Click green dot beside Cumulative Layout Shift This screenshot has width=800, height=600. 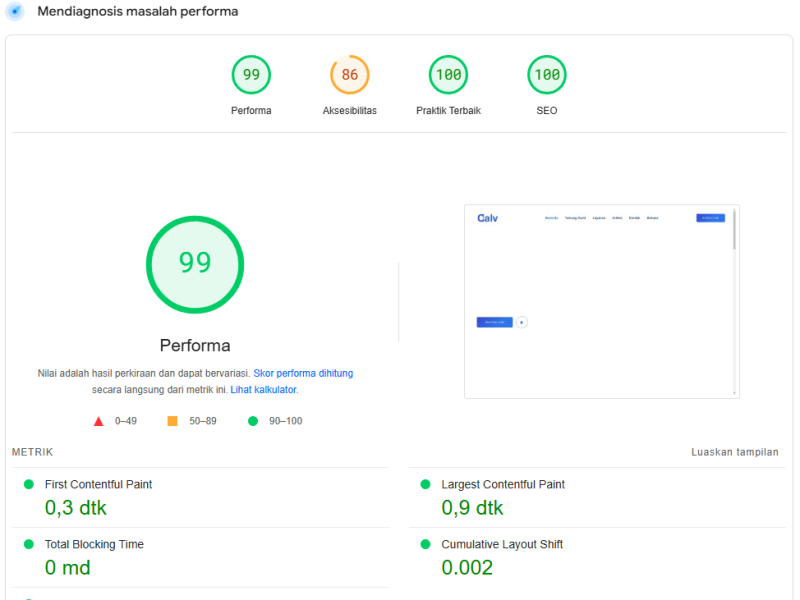pyautogui.click(x=426, y=544)
